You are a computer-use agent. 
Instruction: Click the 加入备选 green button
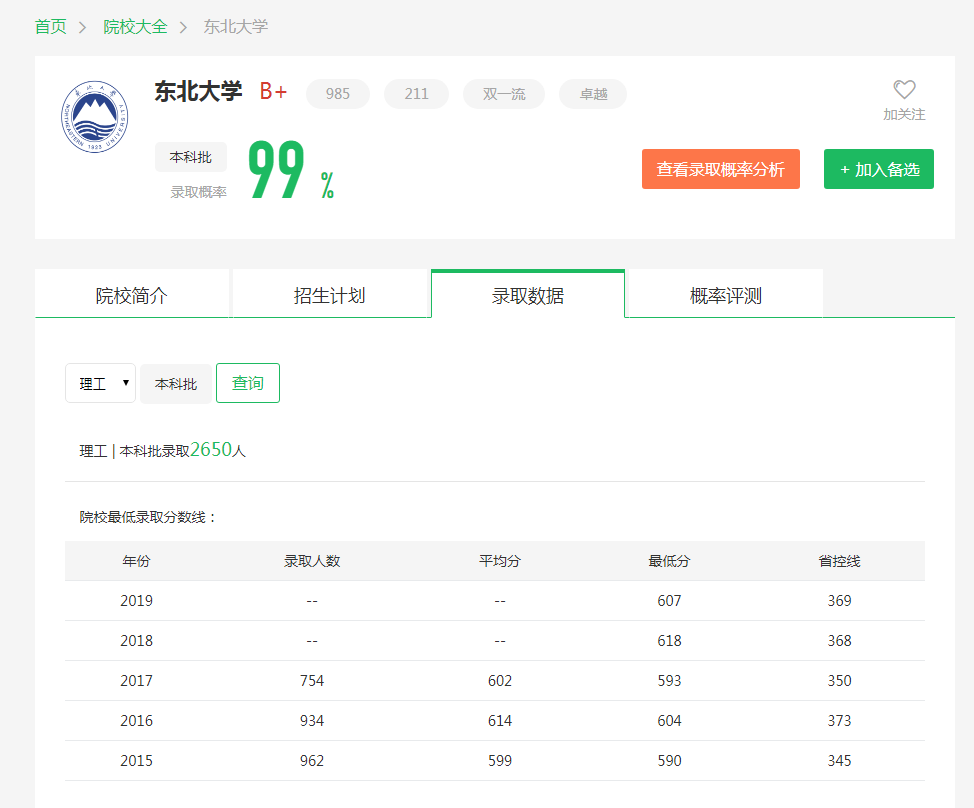coord(878,169)
